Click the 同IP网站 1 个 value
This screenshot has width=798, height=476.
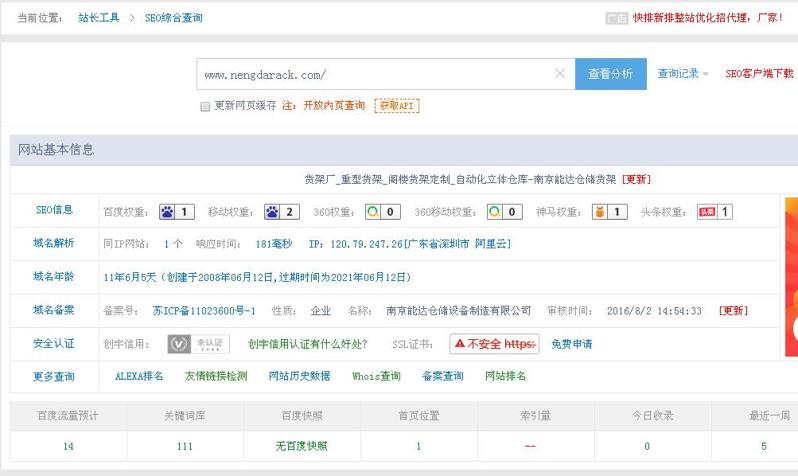click(x=173, y=244)
